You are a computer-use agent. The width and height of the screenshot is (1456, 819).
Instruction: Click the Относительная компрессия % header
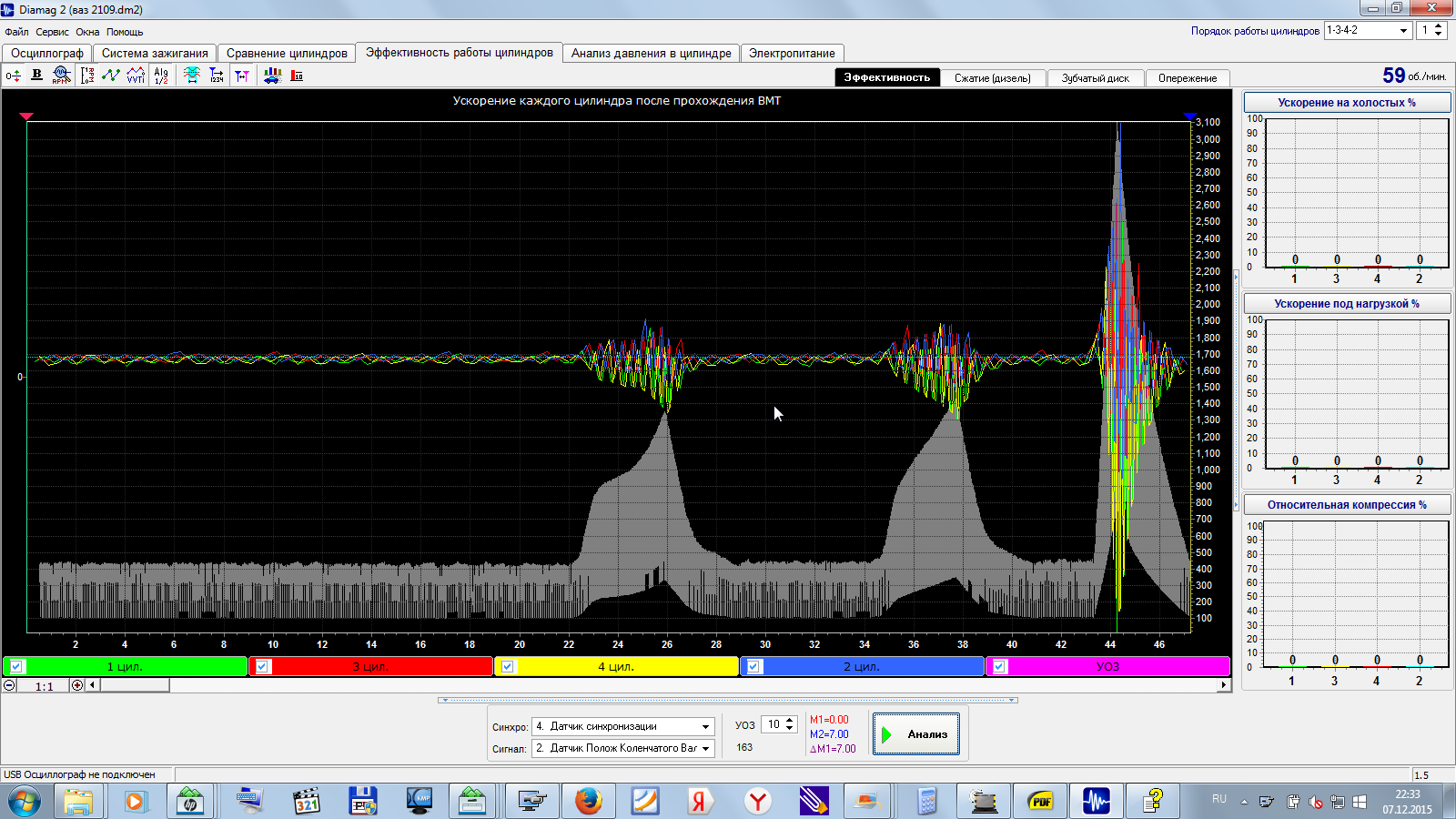pos(1347,505)
